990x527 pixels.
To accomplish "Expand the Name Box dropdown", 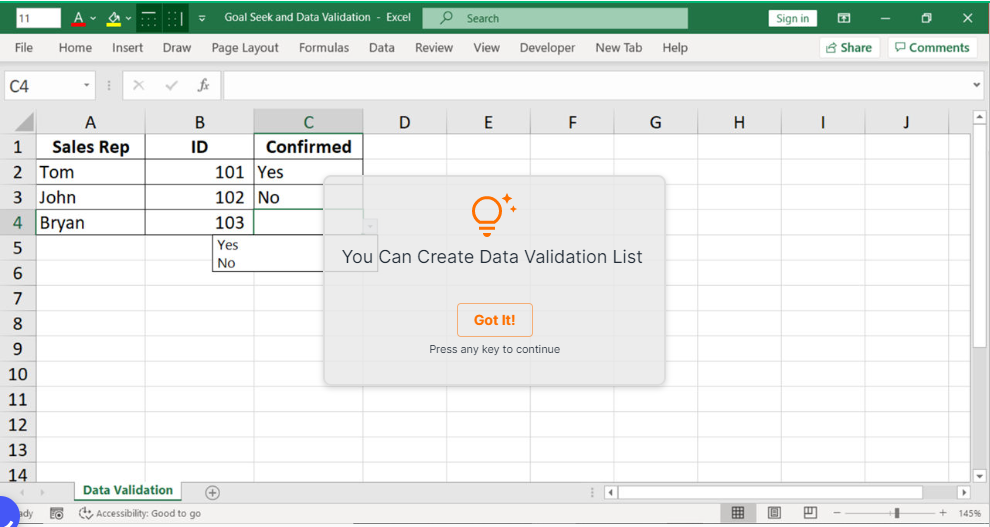I will 87,86.
